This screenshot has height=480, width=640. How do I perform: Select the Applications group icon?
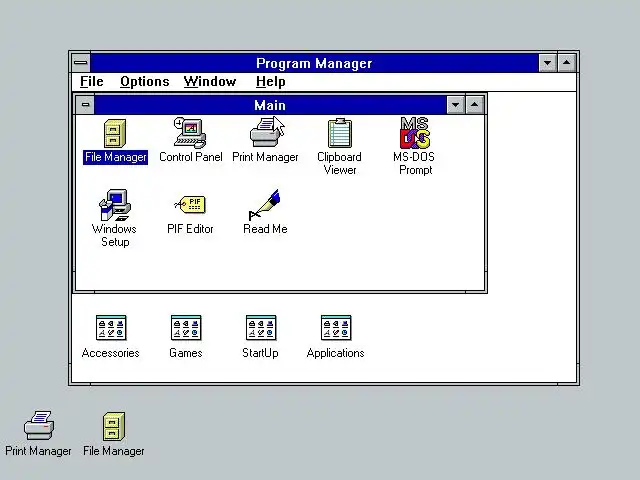point(336,327)
